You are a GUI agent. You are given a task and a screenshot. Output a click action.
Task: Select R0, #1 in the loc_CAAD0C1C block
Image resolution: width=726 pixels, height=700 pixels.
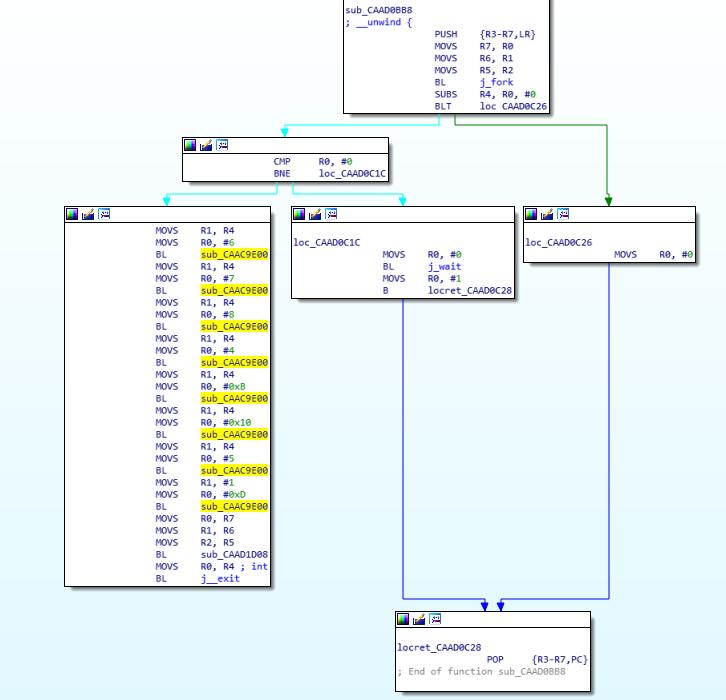pos(444,279)
